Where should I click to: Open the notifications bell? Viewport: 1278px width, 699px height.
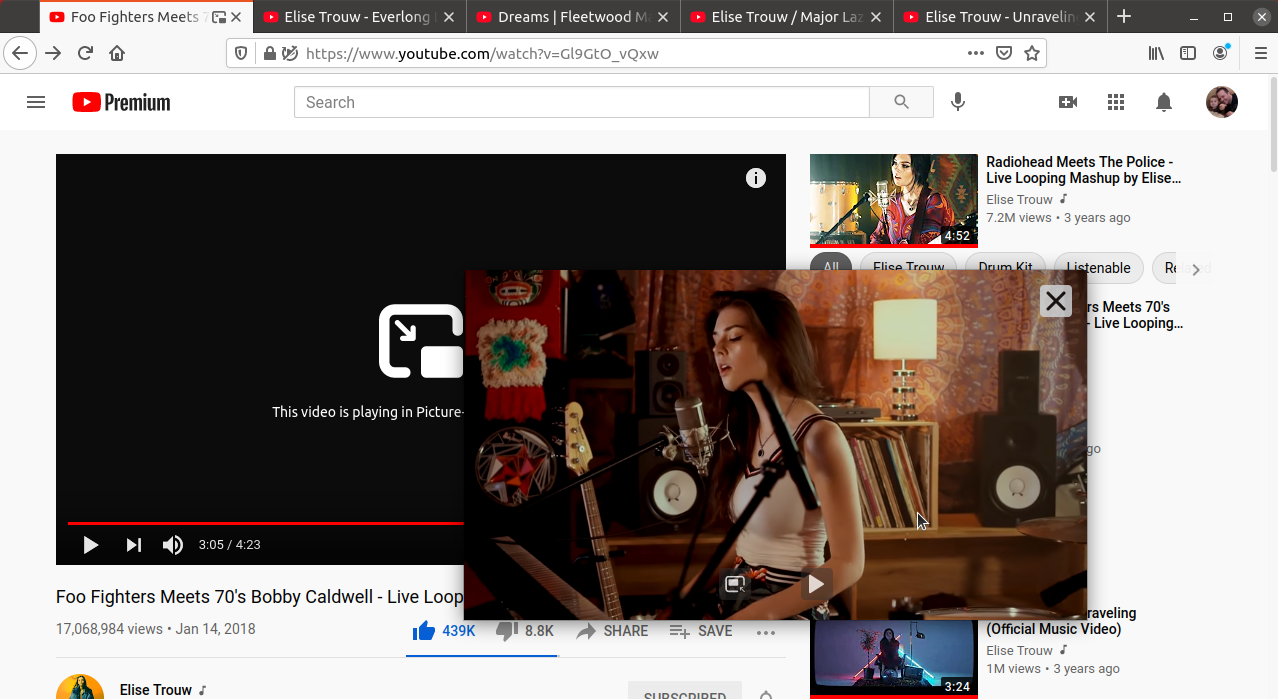(x=1163, y=101)
